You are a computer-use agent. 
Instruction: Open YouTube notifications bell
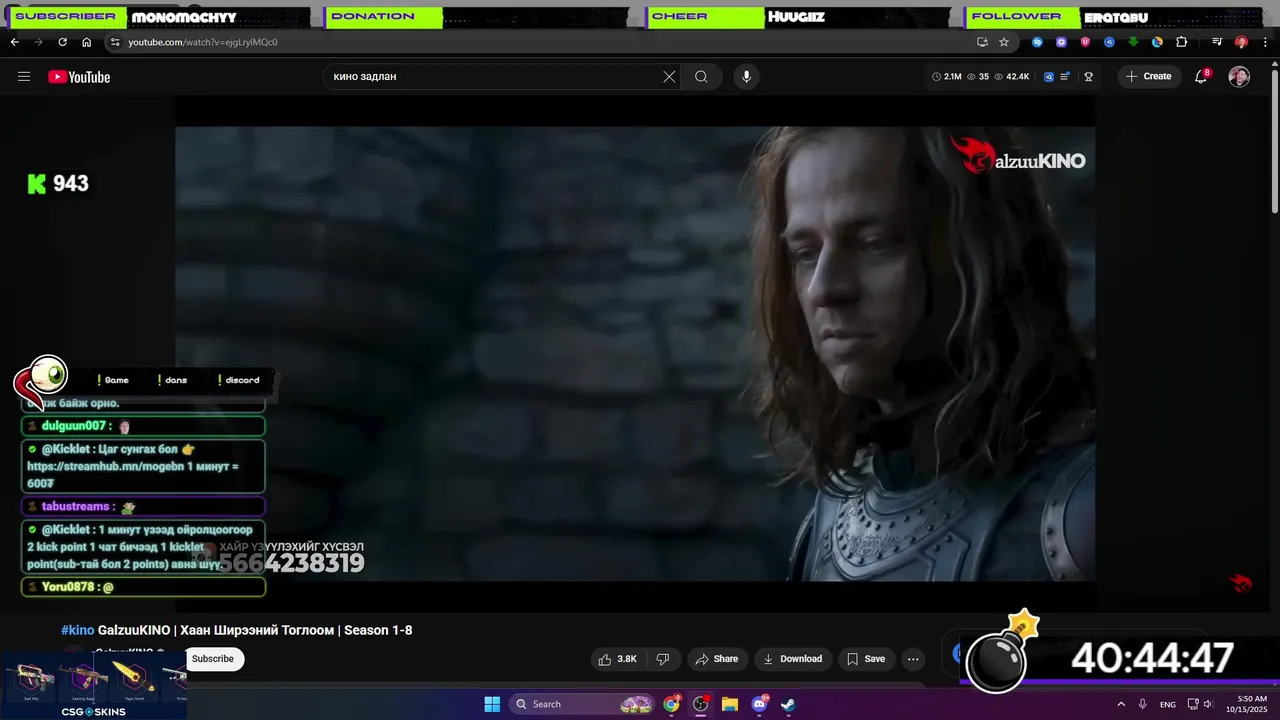pyautogui.click(x=1202, y=77)
